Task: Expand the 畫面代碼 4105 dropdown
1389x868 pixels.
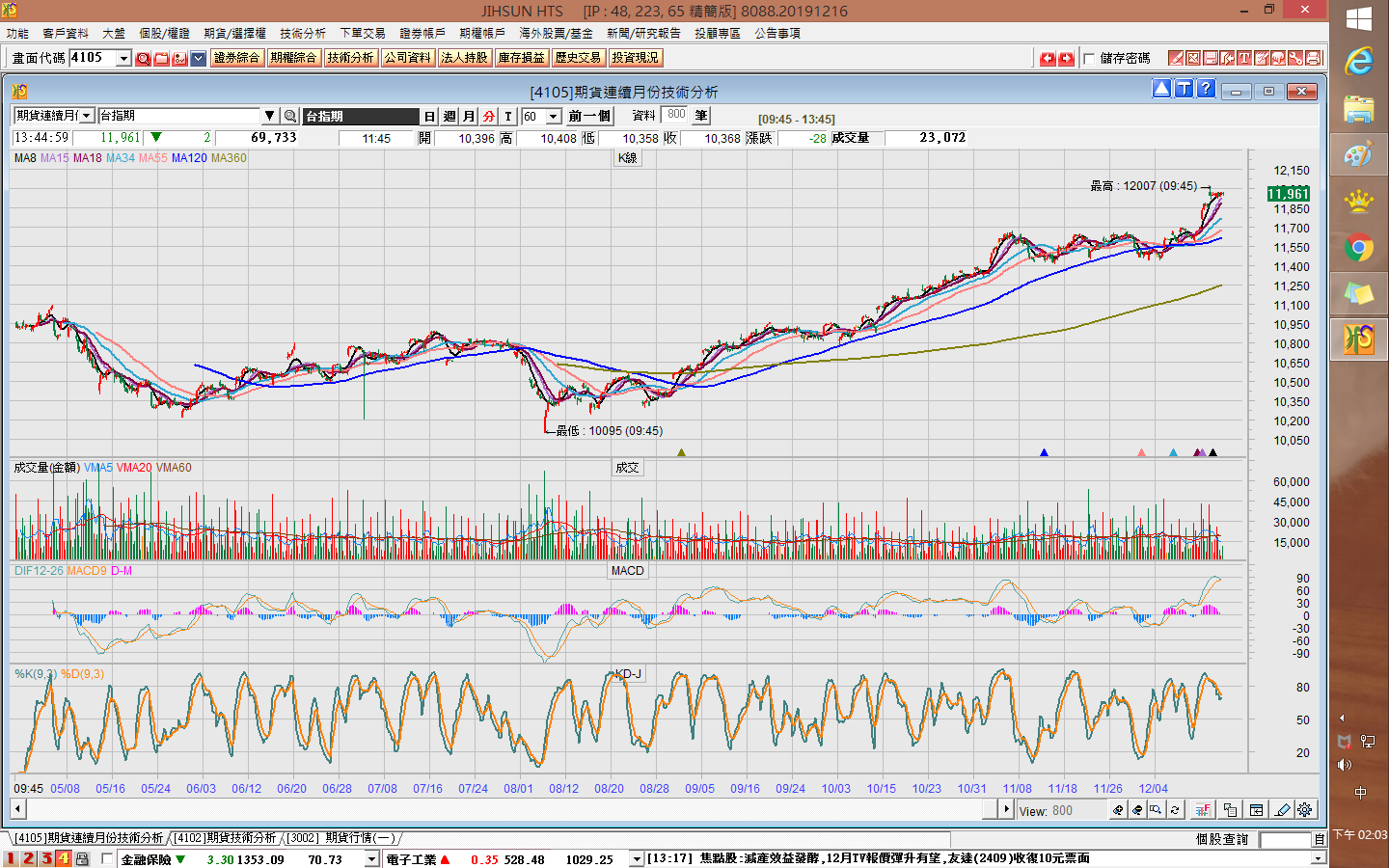Action: click(x=123, y=59)
